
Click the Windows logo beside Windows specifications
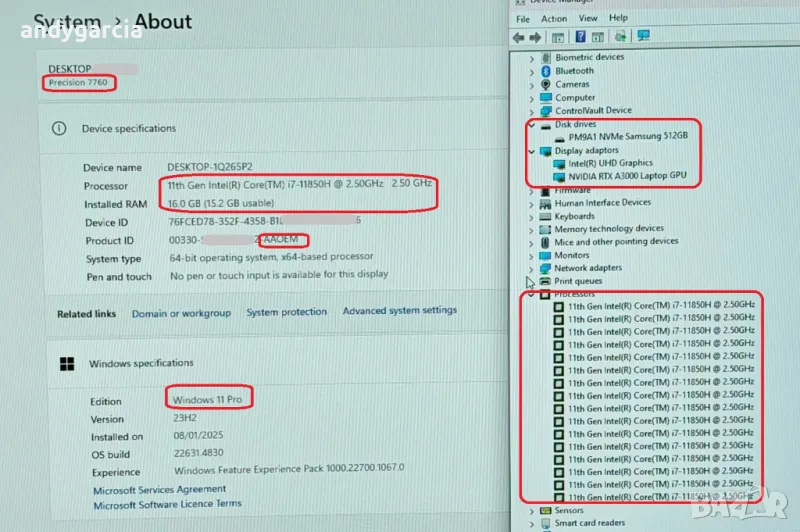[x=68, y=364]
